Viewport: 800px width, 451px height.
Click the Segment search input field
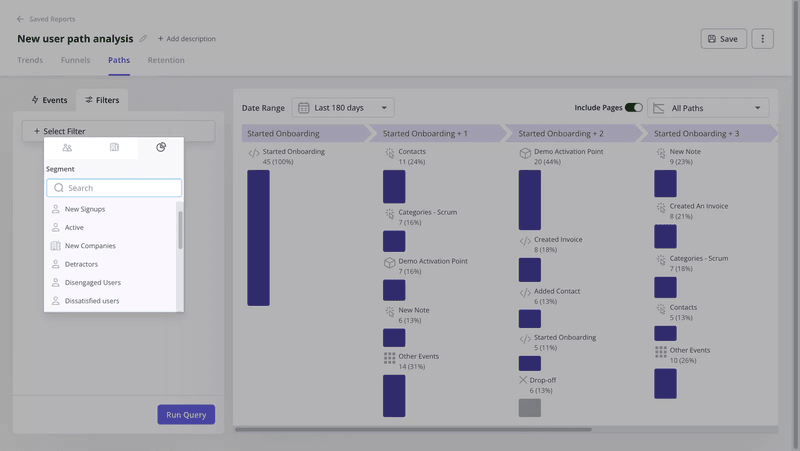114,188
